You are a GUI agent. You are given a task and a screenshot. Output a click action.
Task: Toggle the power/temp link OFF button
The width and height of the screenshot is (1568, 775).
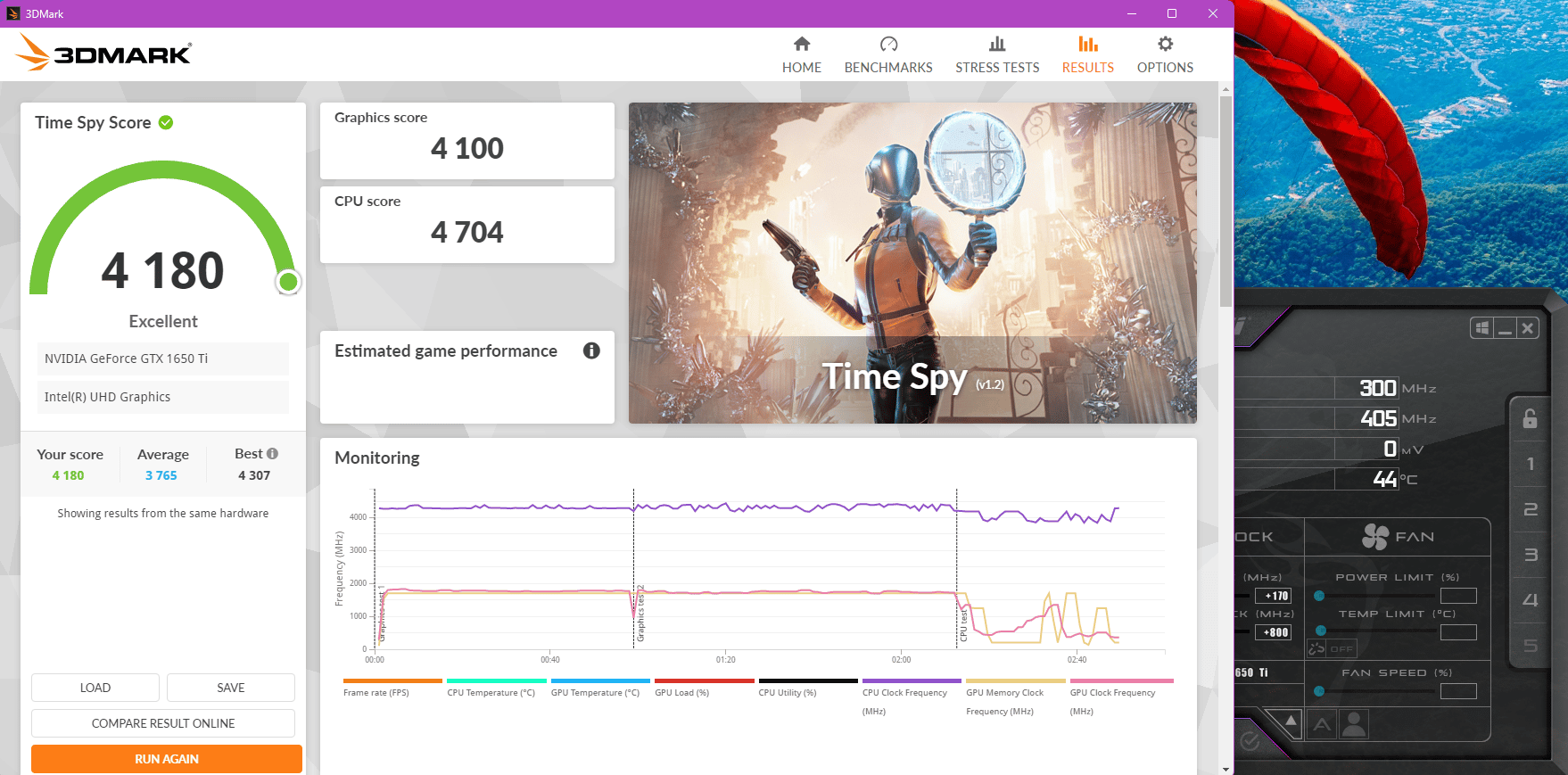[x=1331, y=648]
